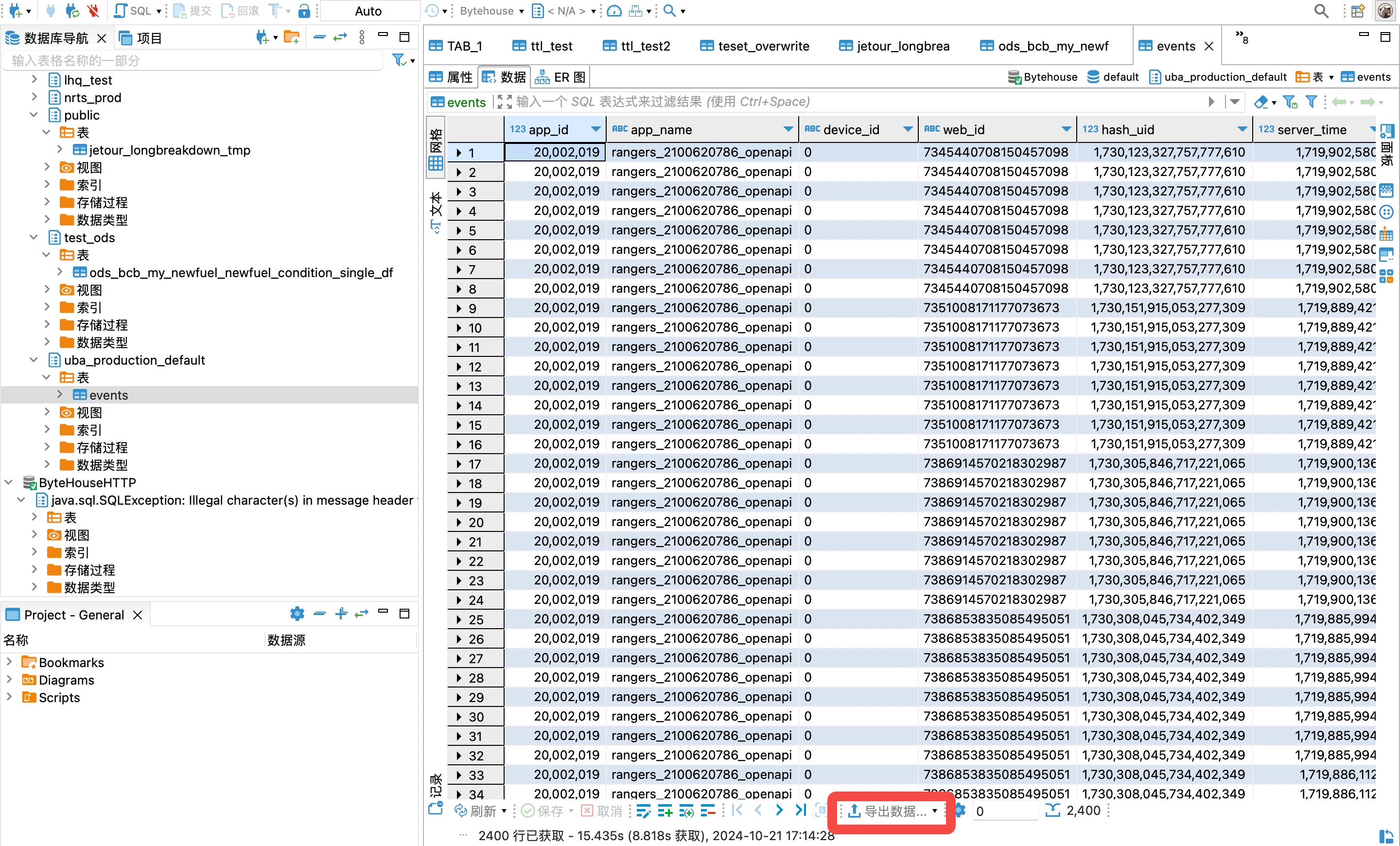Expand the events table tree node
This screenshot has width=1400, height=846.
[60, 394]
